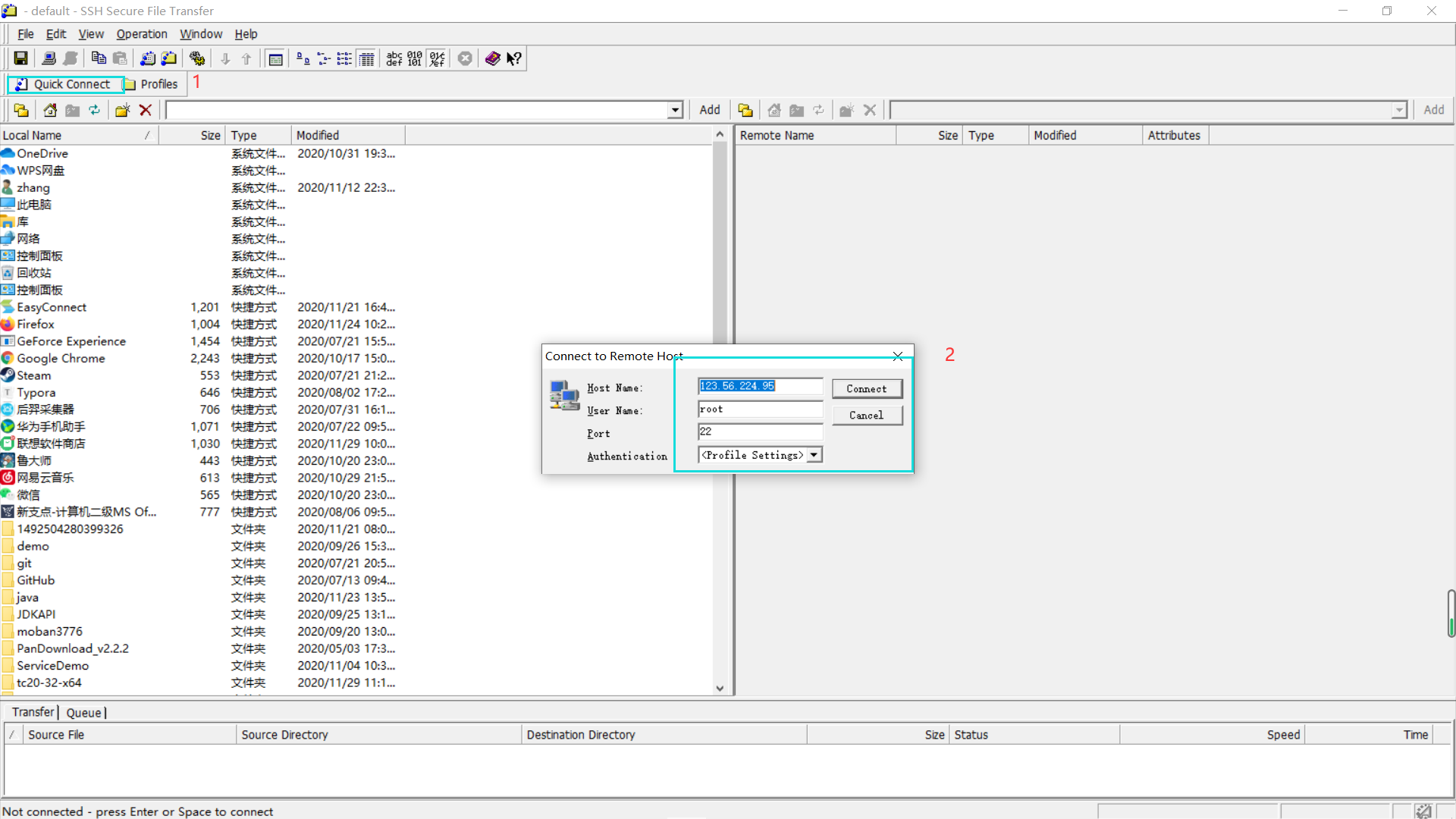Click the What's This help cursor icon

[514, 58]
